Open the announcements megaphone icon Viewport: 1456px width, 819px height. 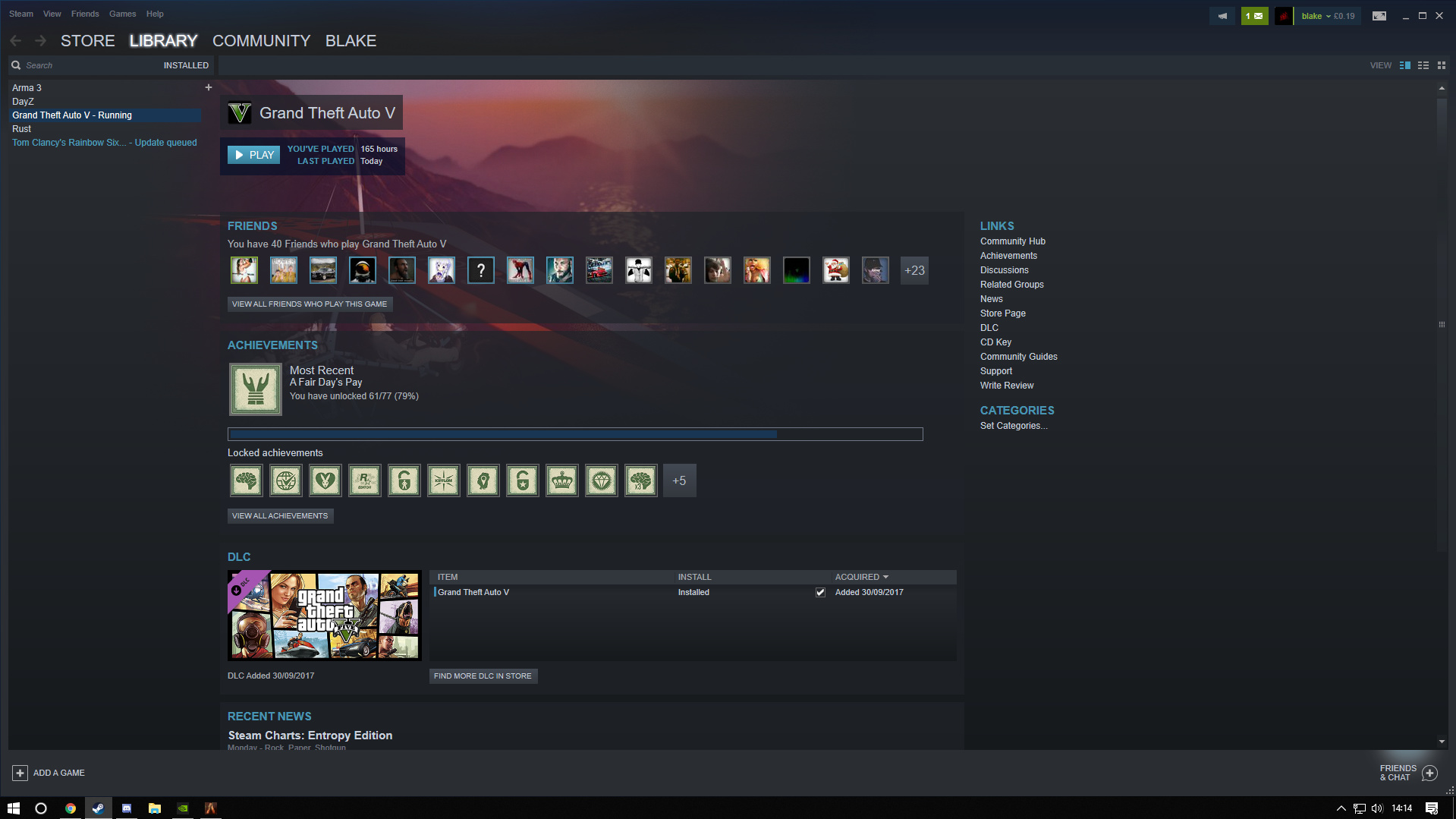point(1222,16)
